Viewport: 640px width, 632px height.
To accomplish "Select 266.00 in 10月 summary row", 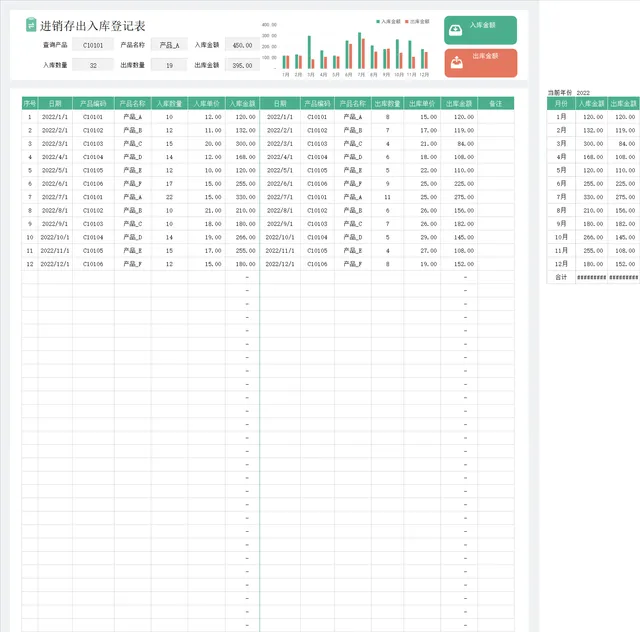I will [x=591, y=237].
